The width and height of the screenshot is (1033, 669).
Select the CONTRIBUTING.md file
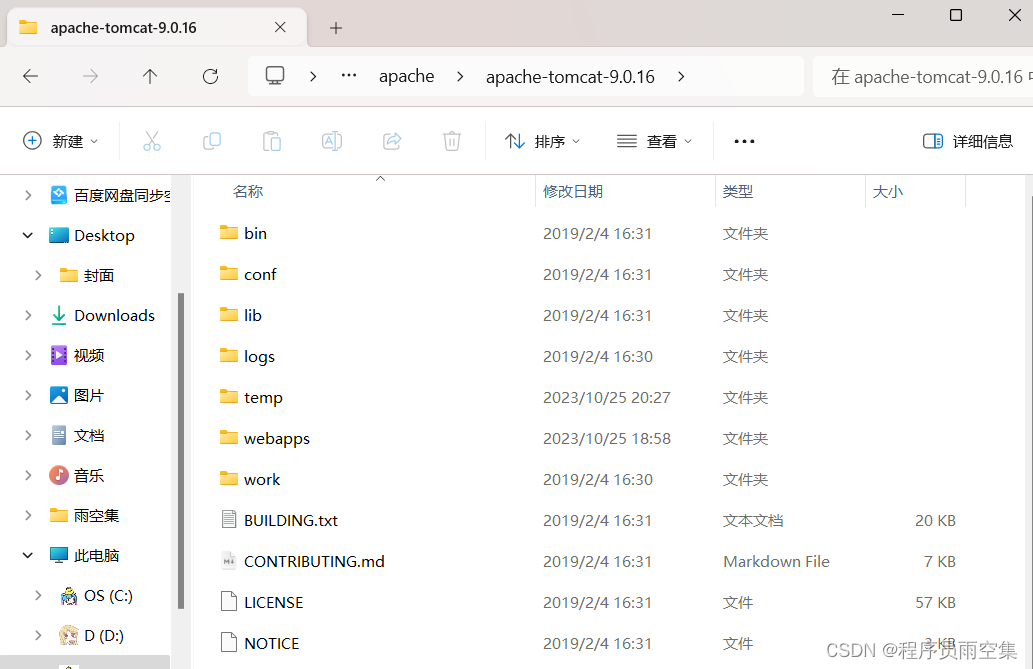pyautogui.click(x=314, y=562)
